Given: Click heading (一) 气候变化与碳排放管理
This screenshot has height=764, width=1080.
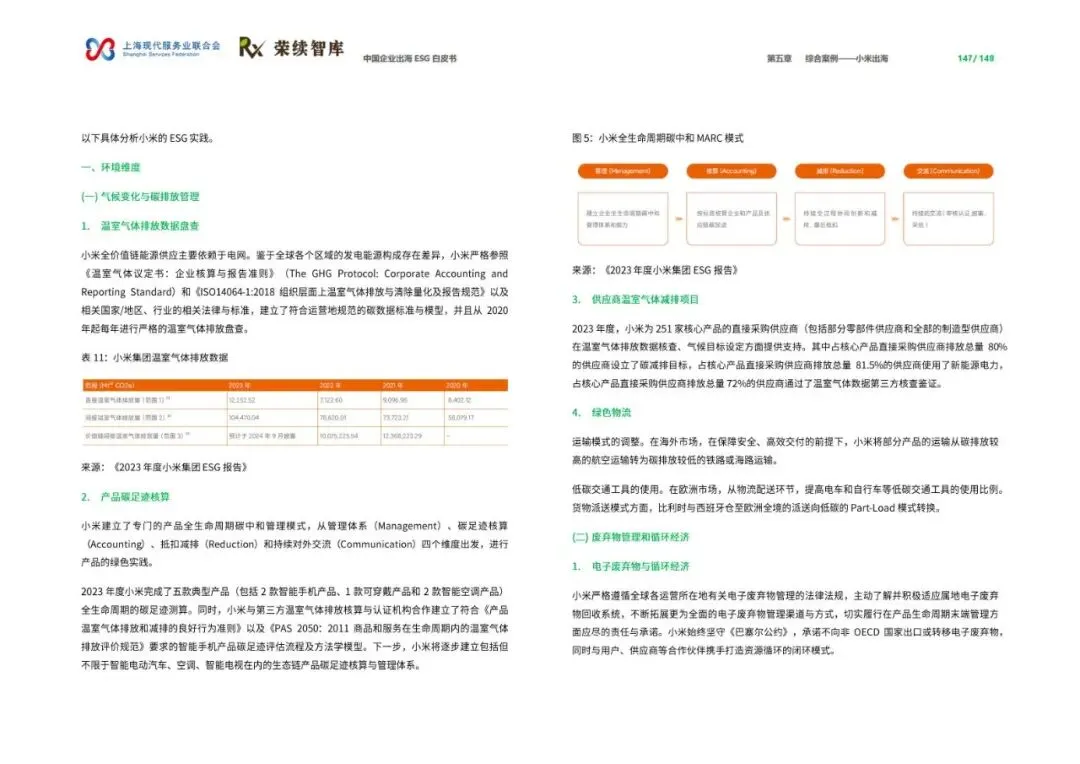Looking at the screenshot, I should 141,196.
